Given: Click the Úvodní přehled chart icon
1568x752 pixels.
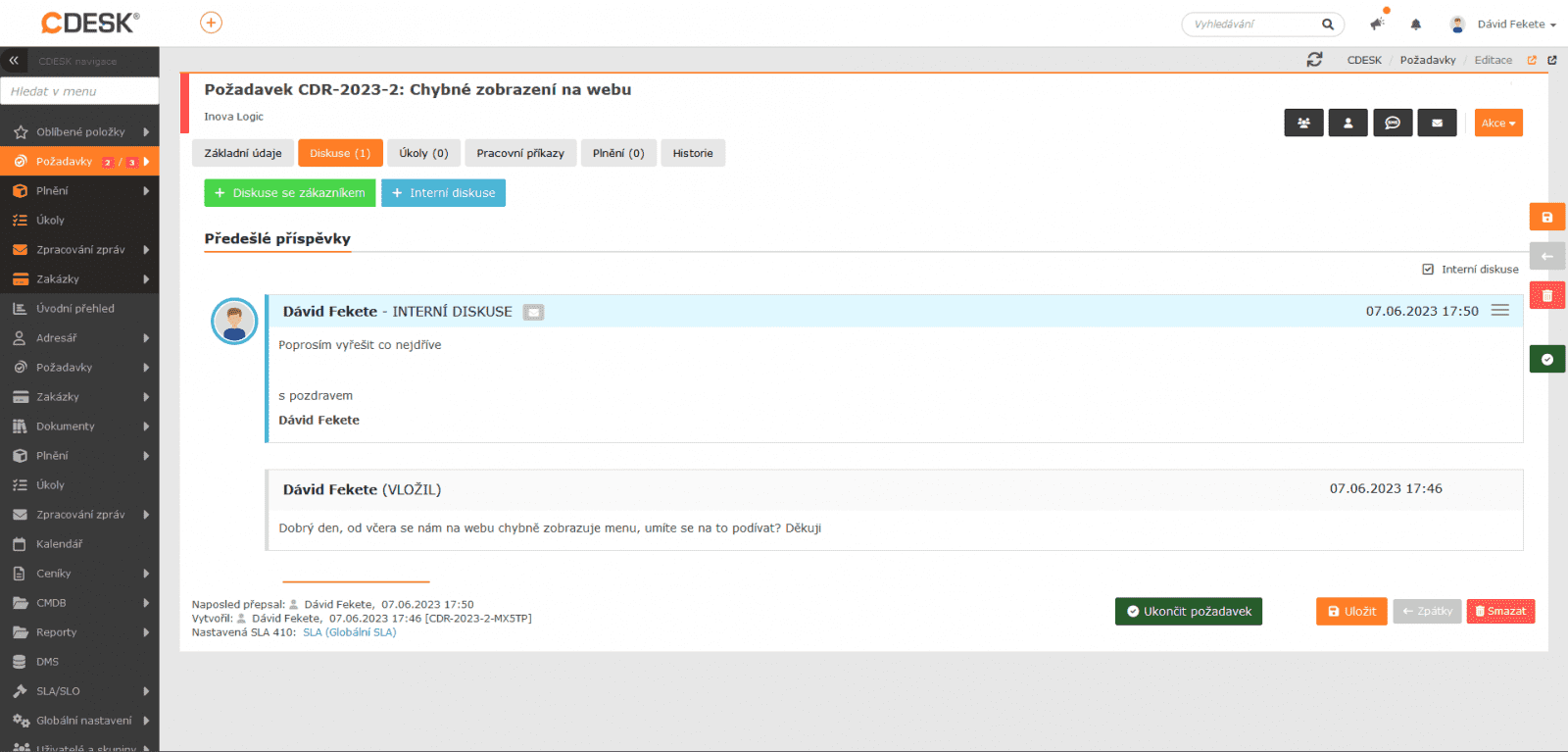Looking at the screenshot, I should click(x=20, y=309).
